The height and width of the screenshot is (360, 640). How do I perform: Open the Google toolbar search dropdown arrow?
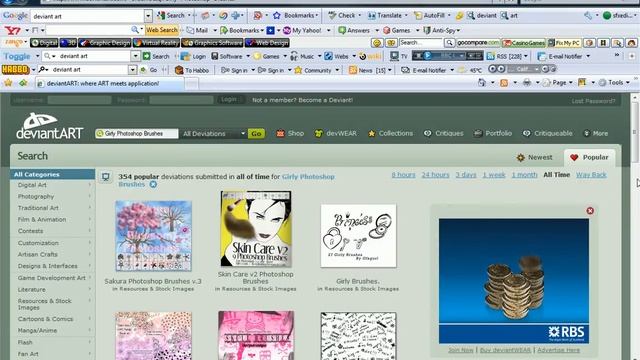[x=148, y=16]
